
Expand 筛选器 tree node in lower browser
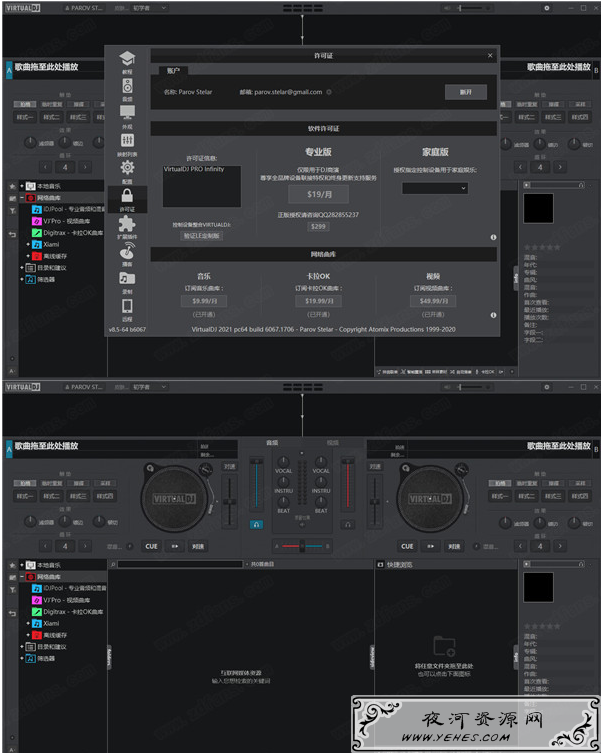pyautogui.click(x=22, y=658)
